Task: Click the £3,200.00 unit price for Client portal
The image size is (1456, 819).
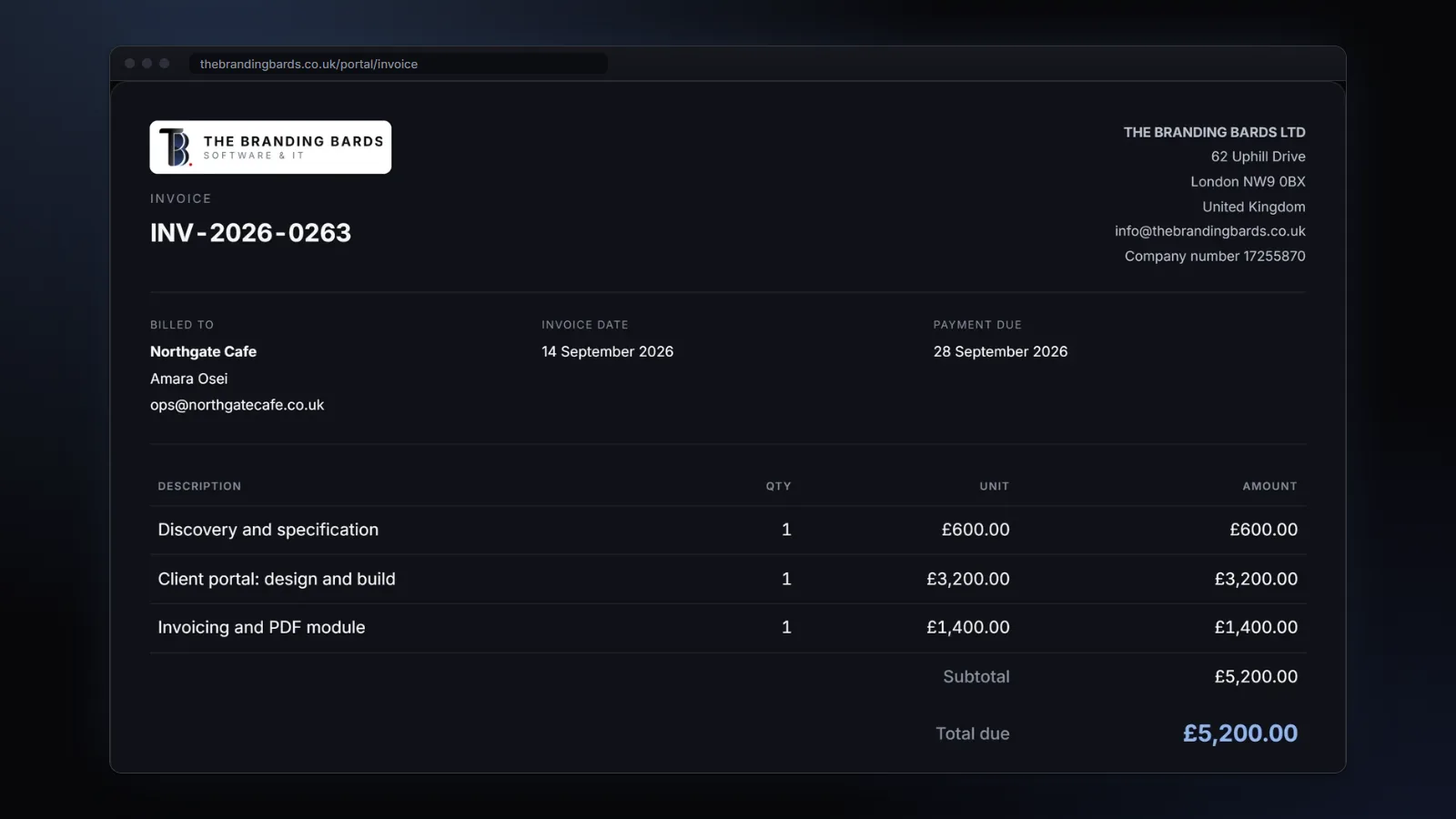Action: 967,579
